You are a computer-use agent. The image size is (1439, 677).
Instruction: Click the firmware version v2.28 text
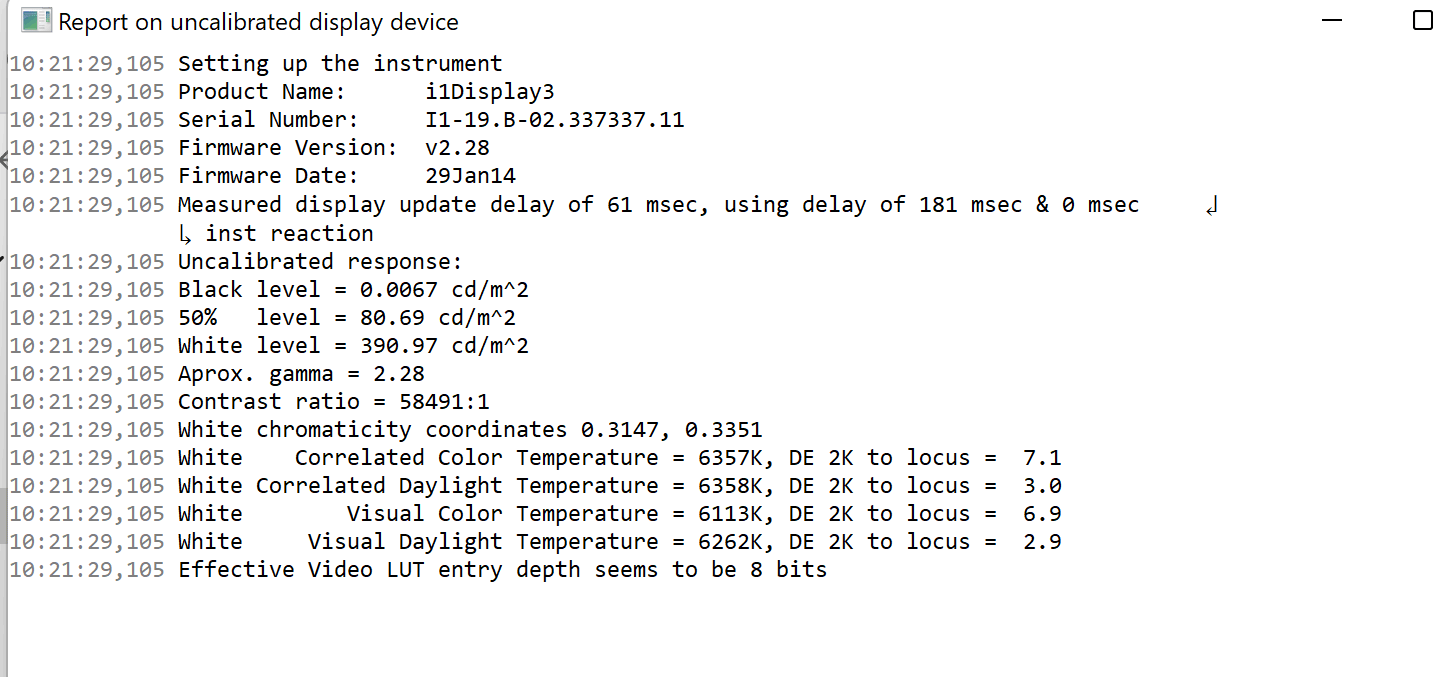tap(457, 148)
